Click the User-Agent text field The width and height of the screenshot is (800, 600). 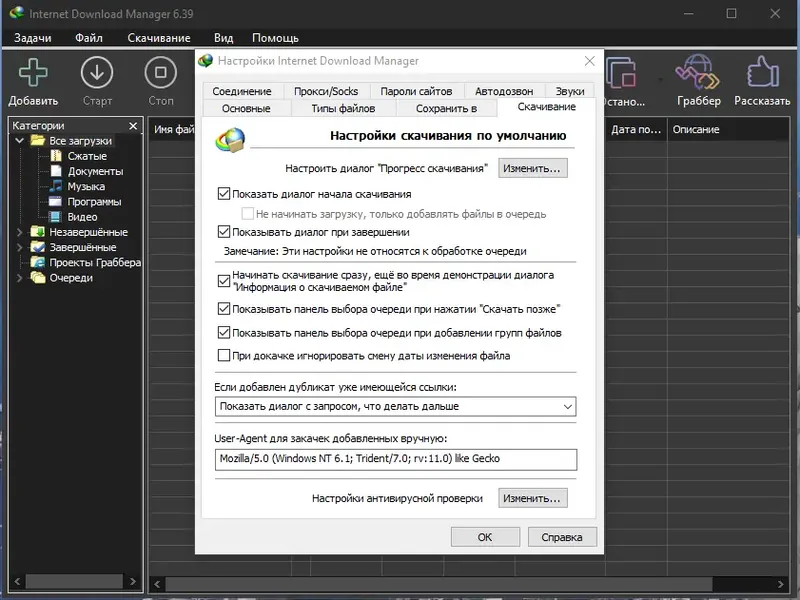395,459
